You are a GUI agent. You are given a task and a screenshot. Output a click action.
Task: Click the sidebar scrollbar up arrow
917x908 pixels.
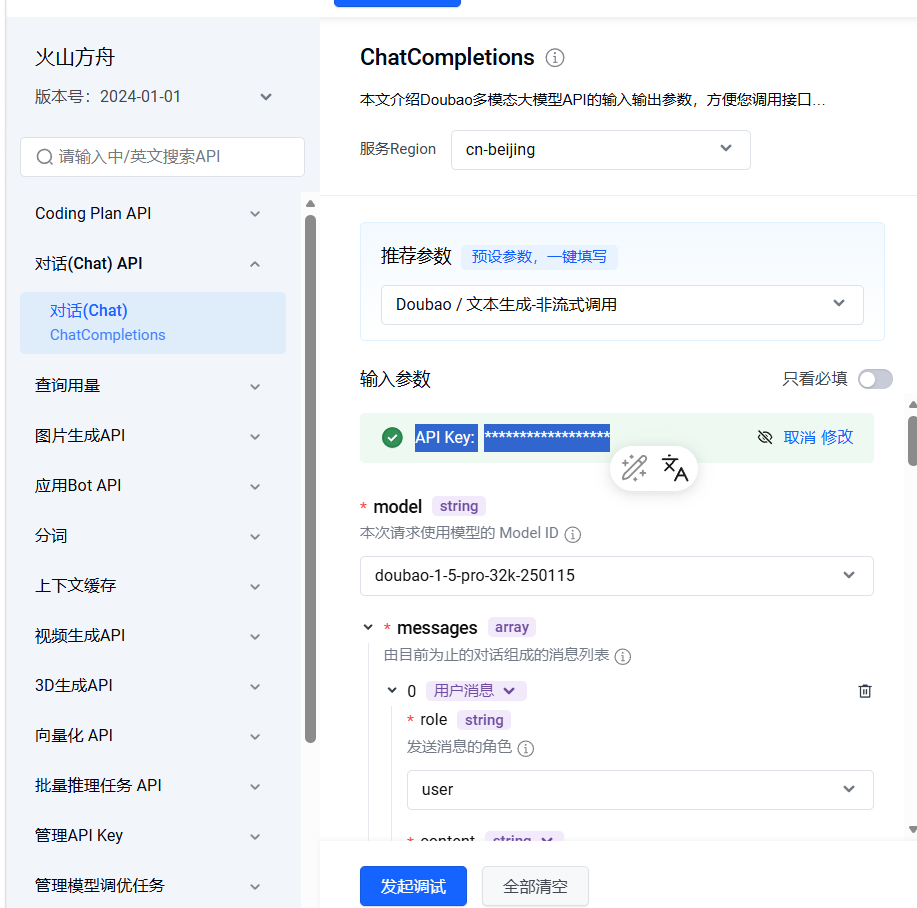pyautogui.click(x=311, y=203)
